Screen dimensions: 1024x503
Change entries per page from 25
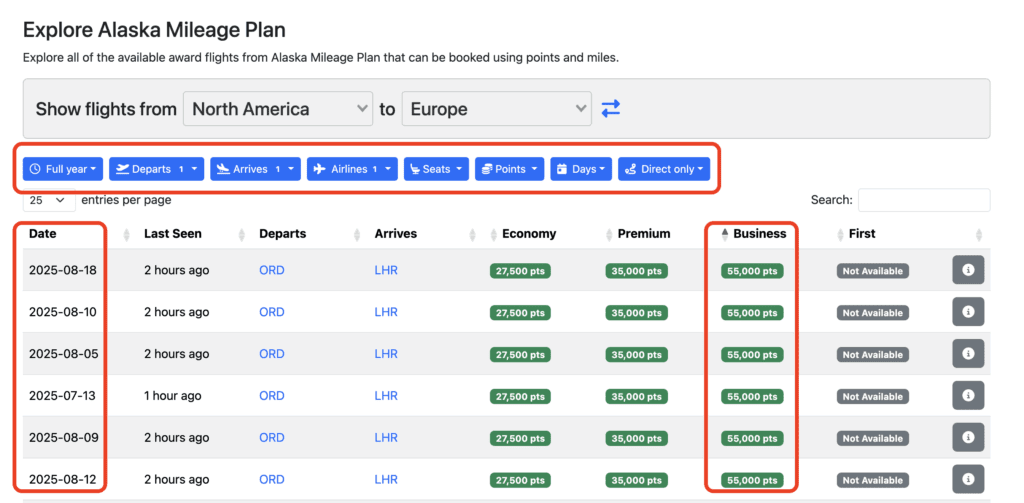49,200
